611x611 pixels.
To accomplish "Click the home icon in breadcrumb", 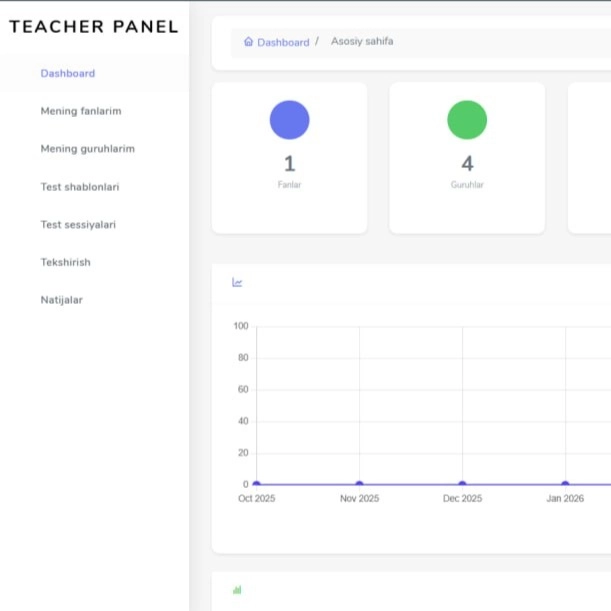I will point(248,42).
